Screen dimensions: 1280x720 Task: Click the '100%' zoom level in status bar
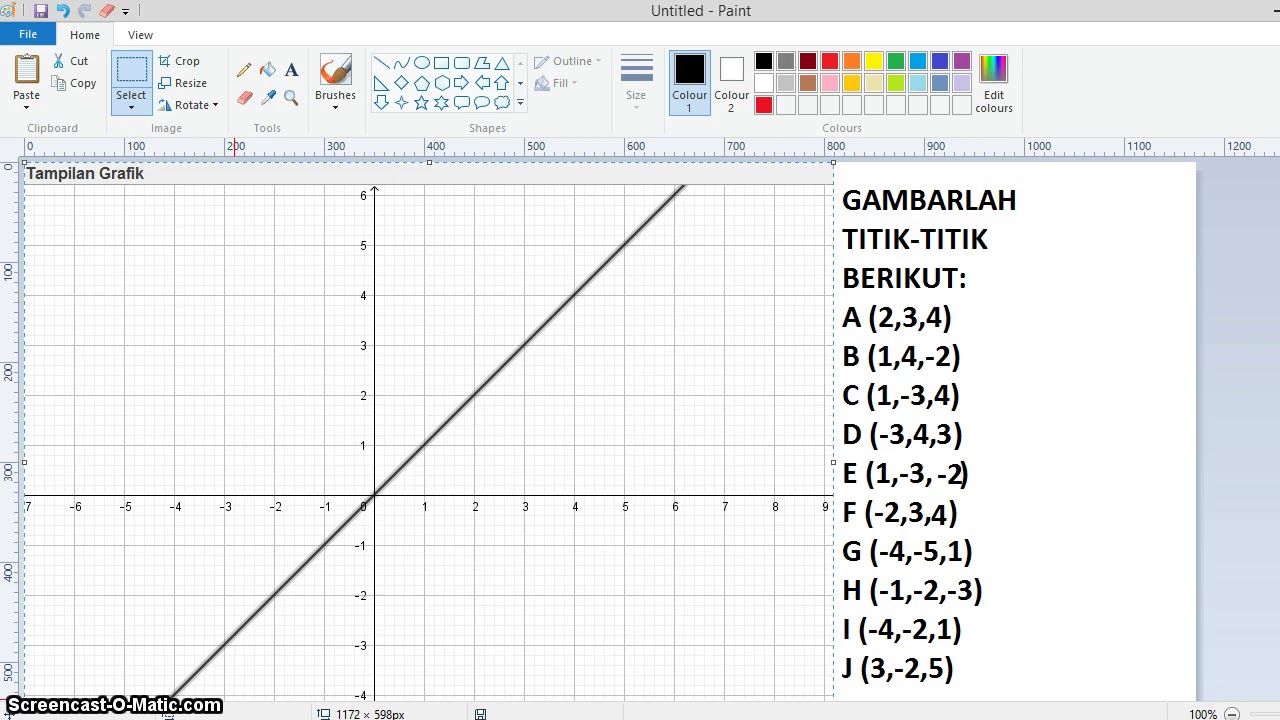pos(1203,714)
